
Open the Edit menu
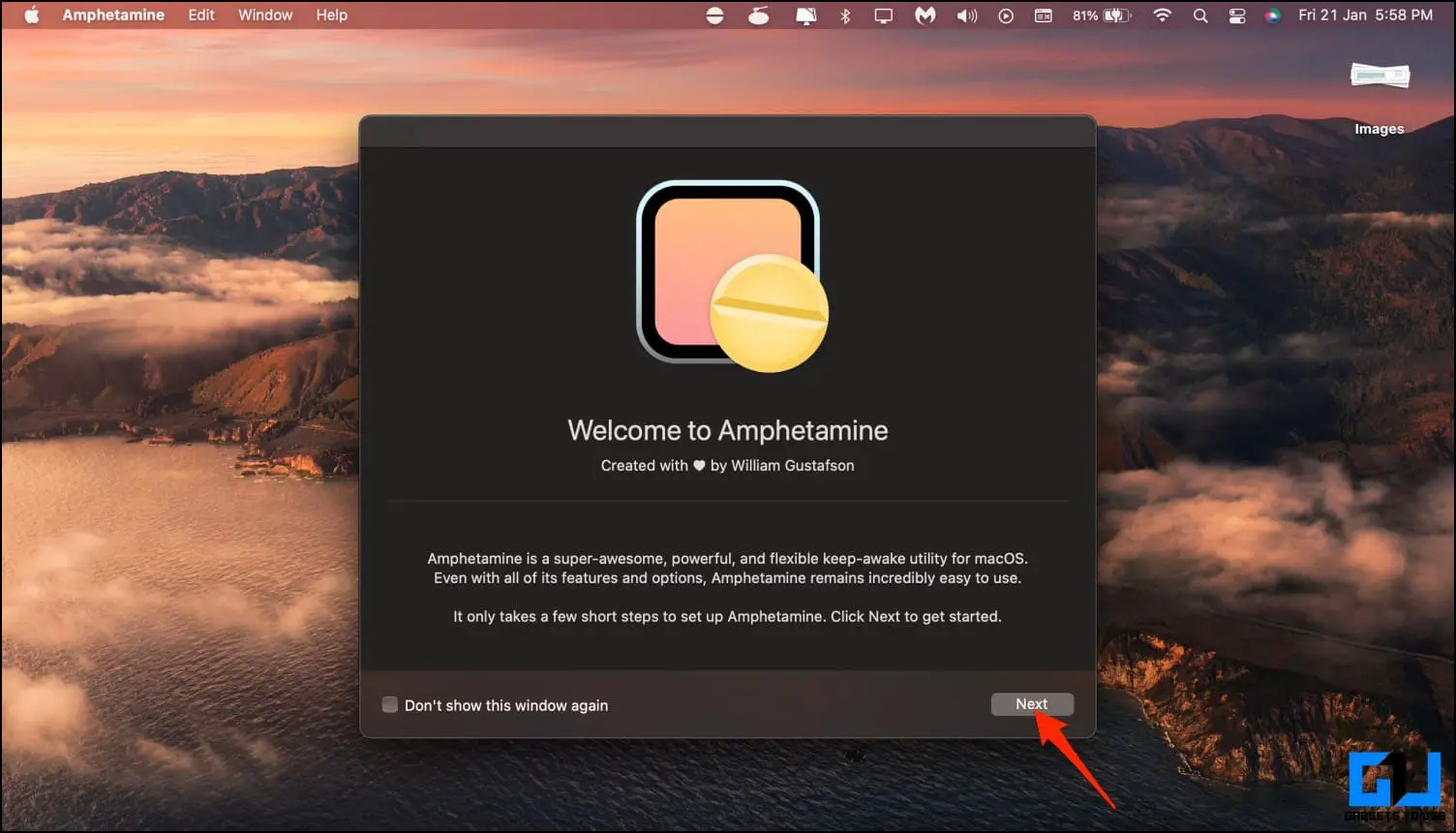pyautogui.click(x=201, y=15)
